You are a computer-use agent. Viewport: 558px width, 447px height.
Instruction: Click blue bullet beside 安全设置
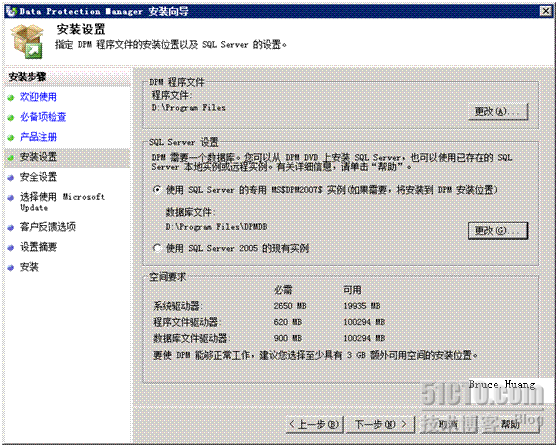pyautogui.click(x=11, y=178)
